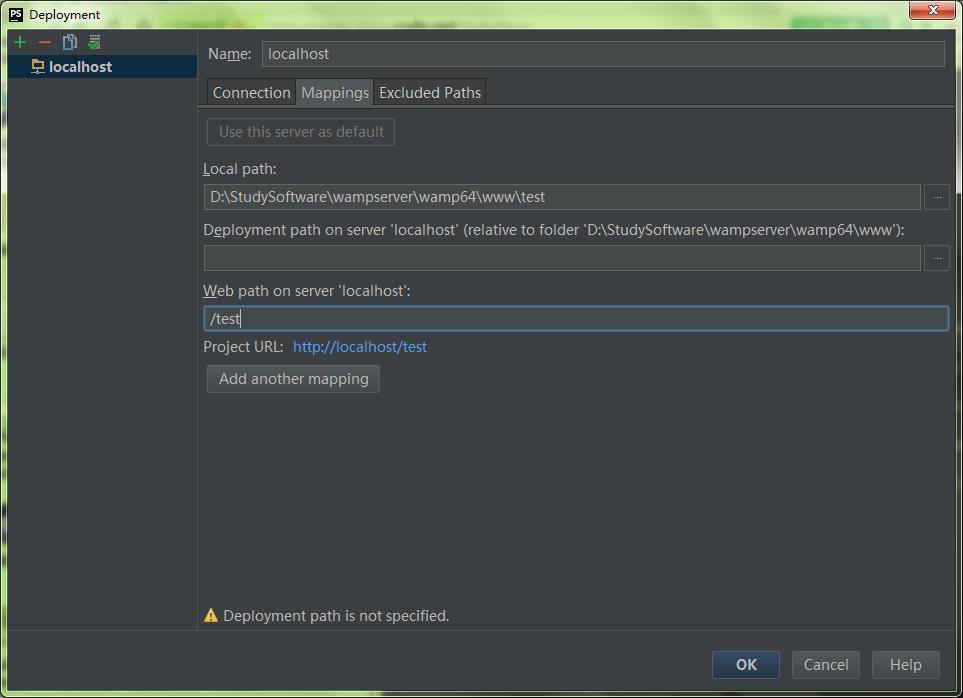Image resolution: width=963 pixels, height=698 pixels.
Task: Open the Excluded Paths tab
Action: click(x=430, y=92)
